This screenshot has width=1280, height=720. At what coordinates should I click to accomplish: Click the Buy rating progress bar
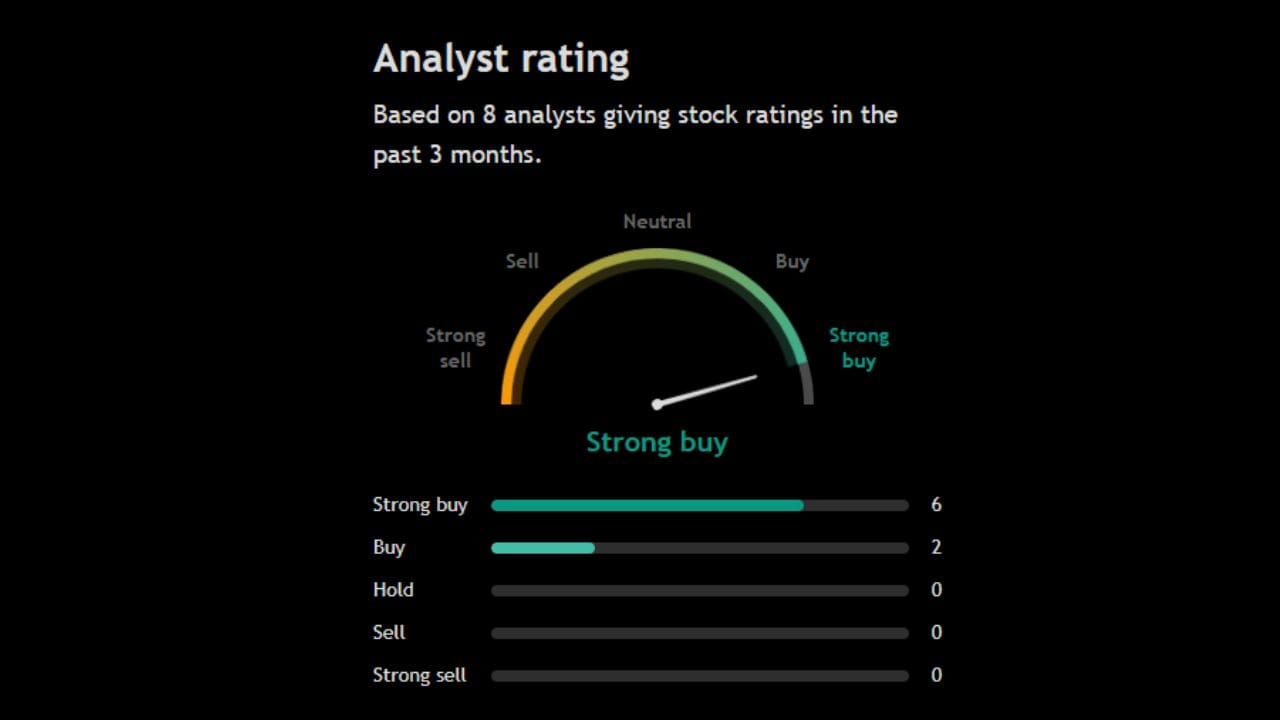tap(699, 548)
